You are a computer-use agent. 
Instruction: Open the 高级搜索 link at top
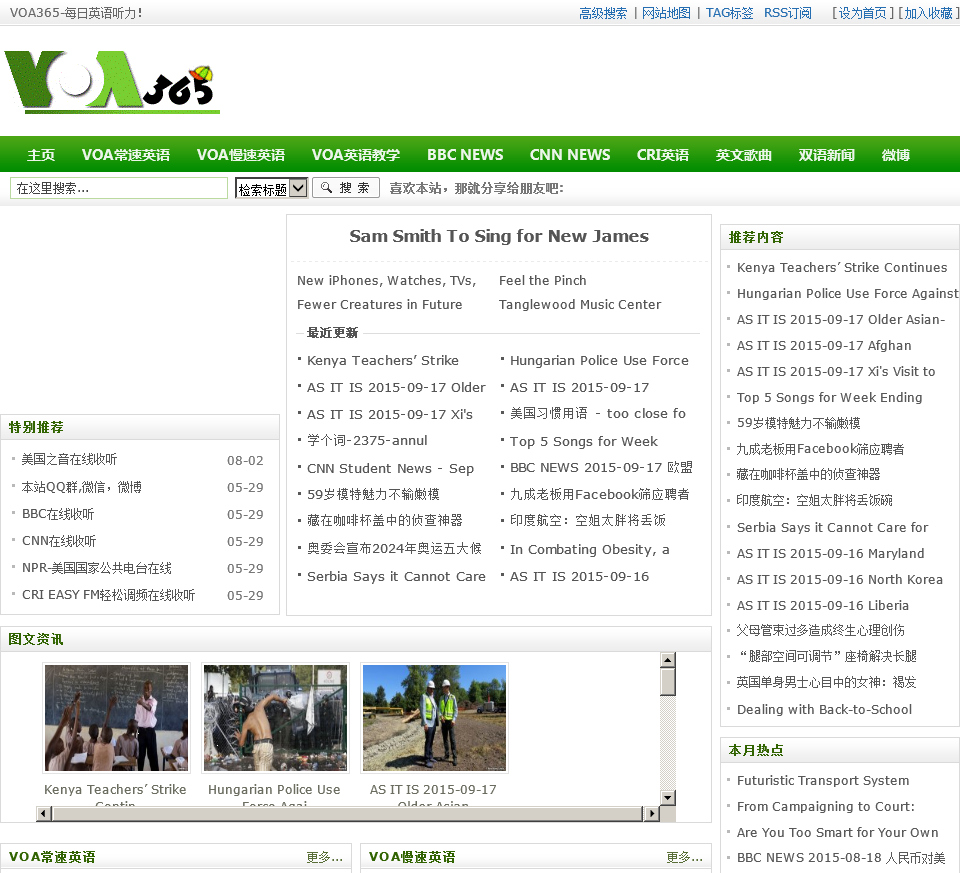click(603, 13)
